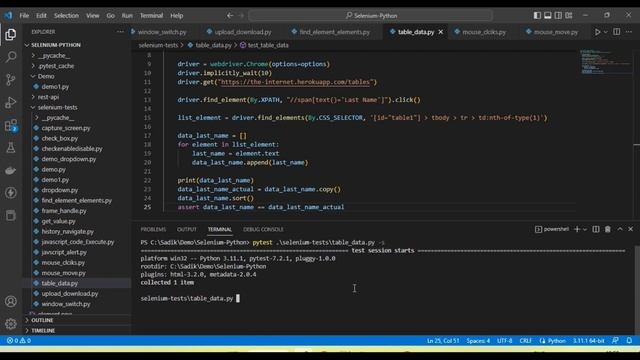The image size is (640, 360).
Task: Collapse the SELENIUM-PYTHON root folder
Action: [x=56, y=45]
